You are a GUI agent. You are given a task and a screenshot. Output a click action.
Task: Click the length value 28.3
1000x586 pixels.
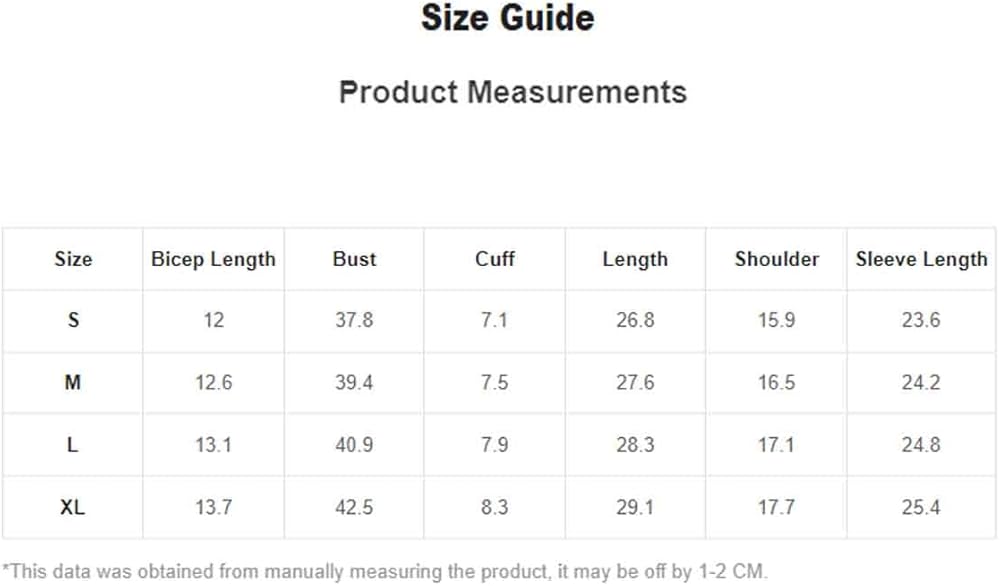point(635,445)
